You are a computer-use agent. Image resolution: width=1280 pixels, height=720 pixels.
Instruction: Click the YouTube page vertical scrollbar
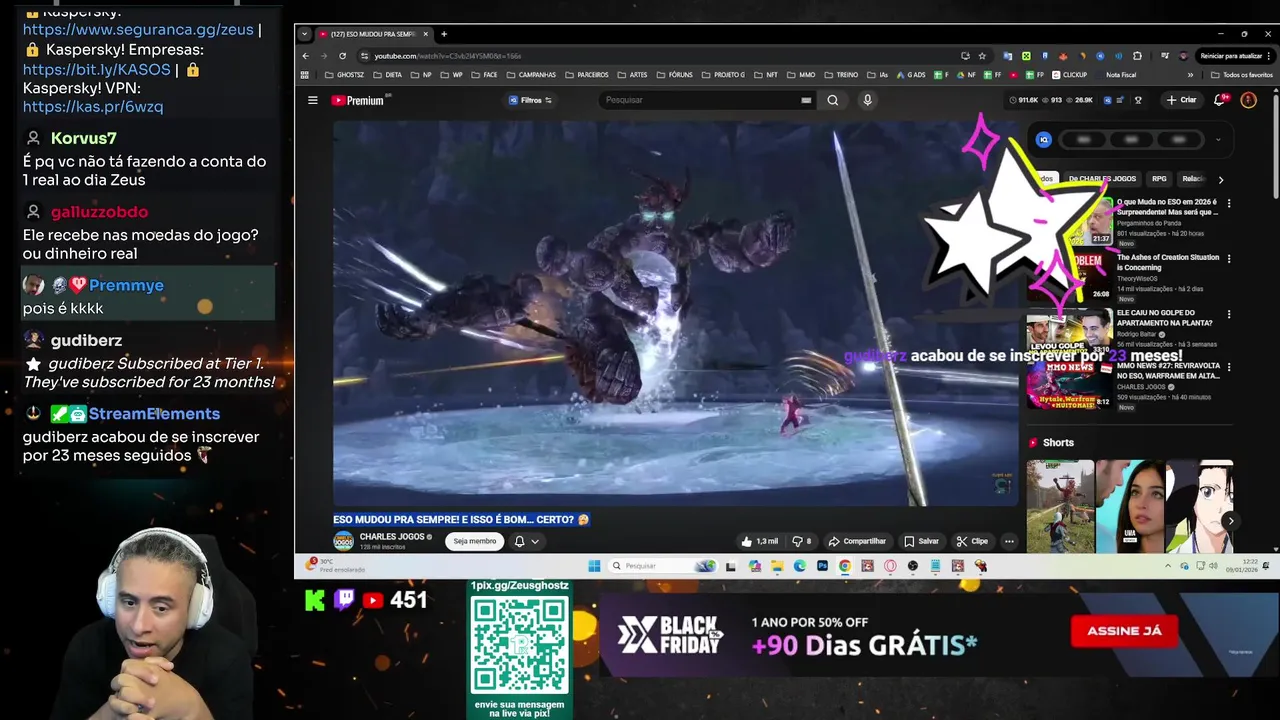pyautogui.click(x=1275, y=145)
